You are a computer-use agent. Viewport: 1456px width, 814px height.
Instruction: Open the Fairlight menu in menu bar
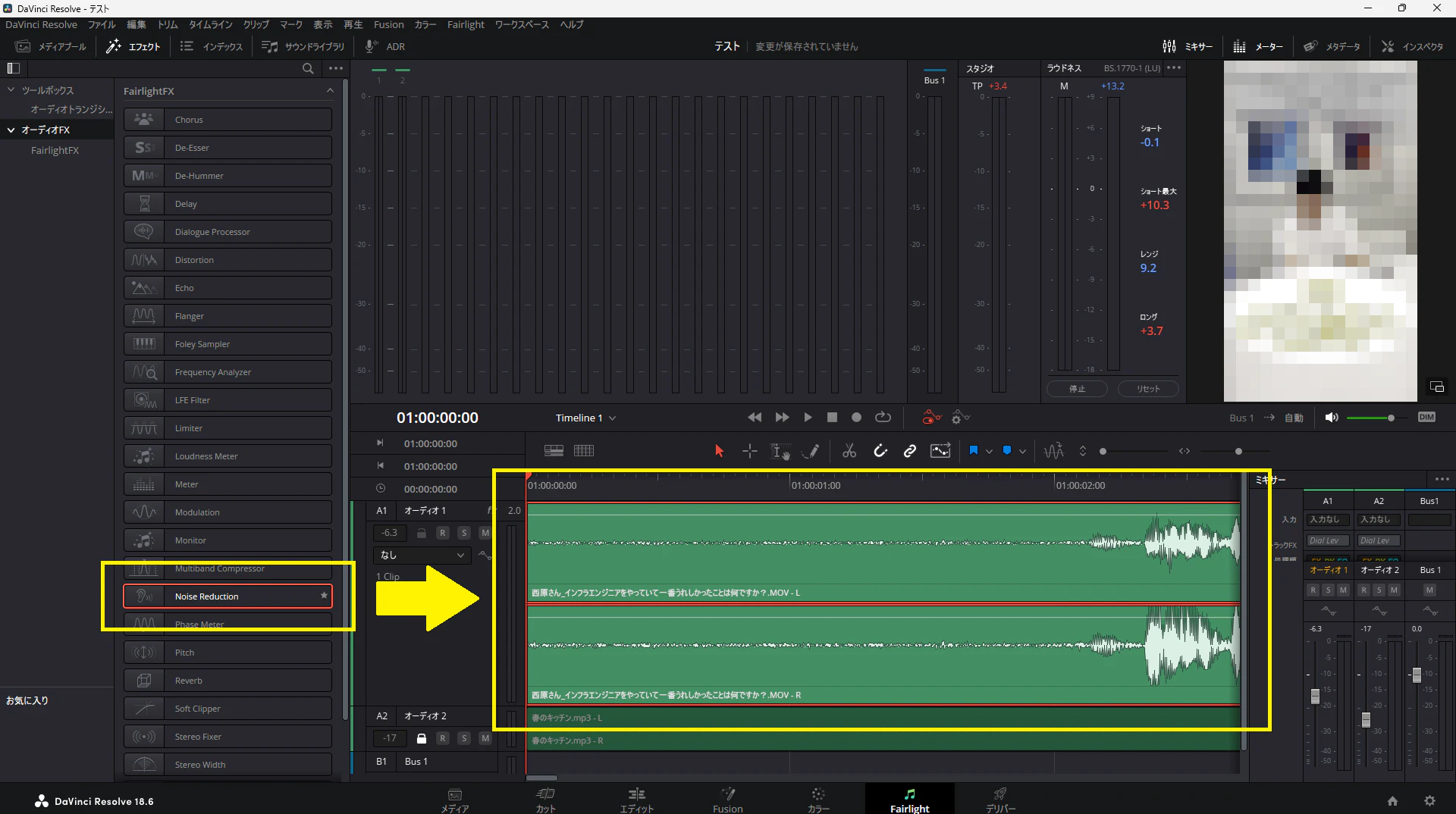point(466,24)
